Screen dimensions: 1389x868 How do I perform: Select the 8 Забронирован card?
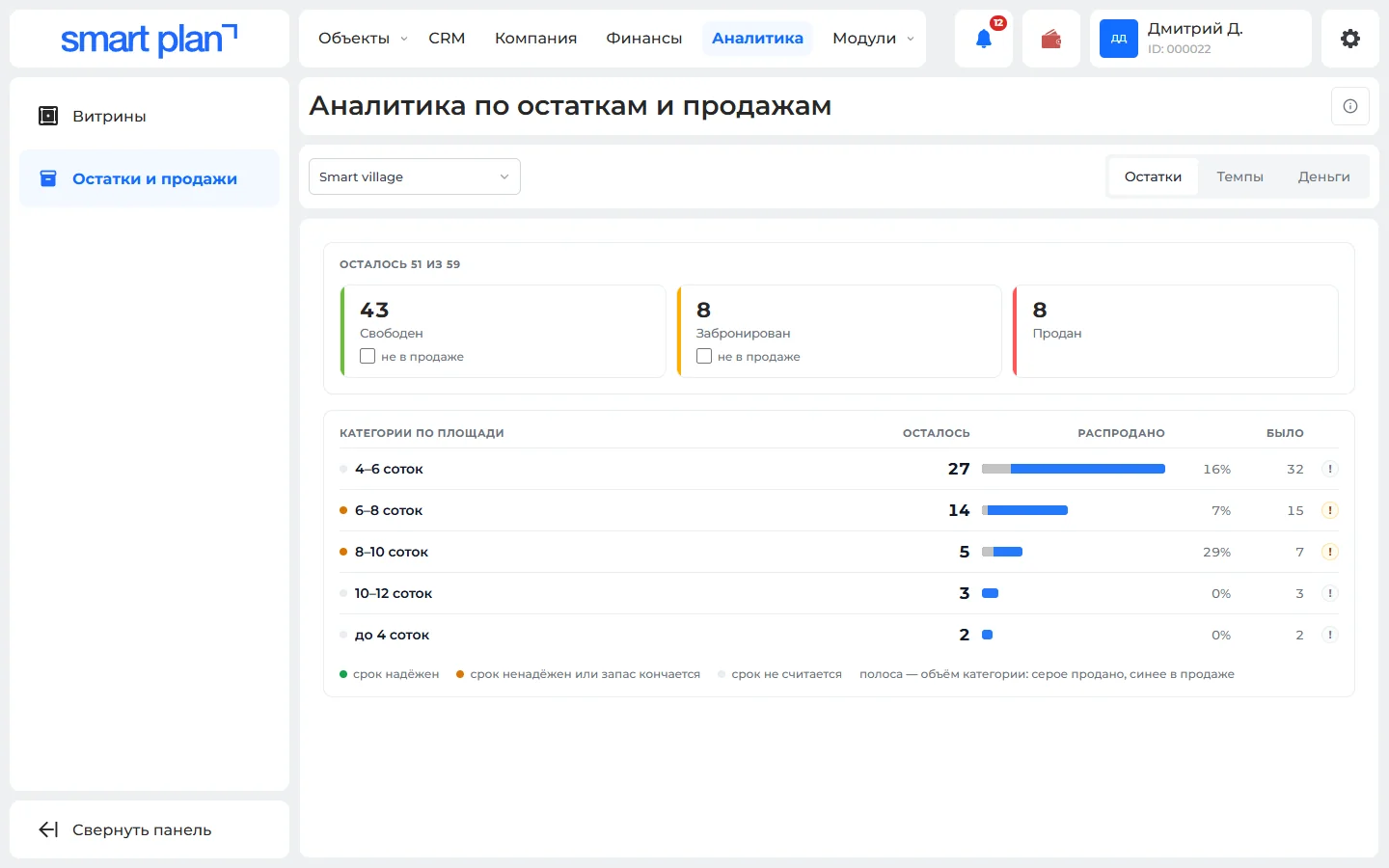click(839, 331)
